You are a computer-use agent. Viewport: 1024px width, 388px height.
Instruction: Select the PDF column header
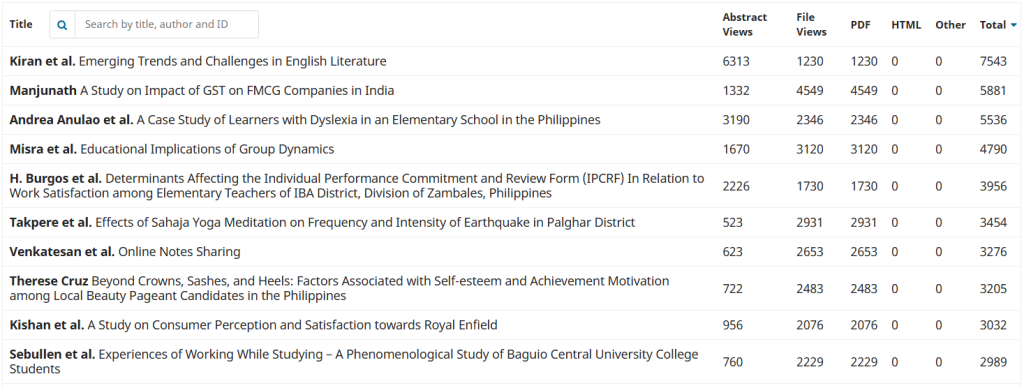(860, 25)
